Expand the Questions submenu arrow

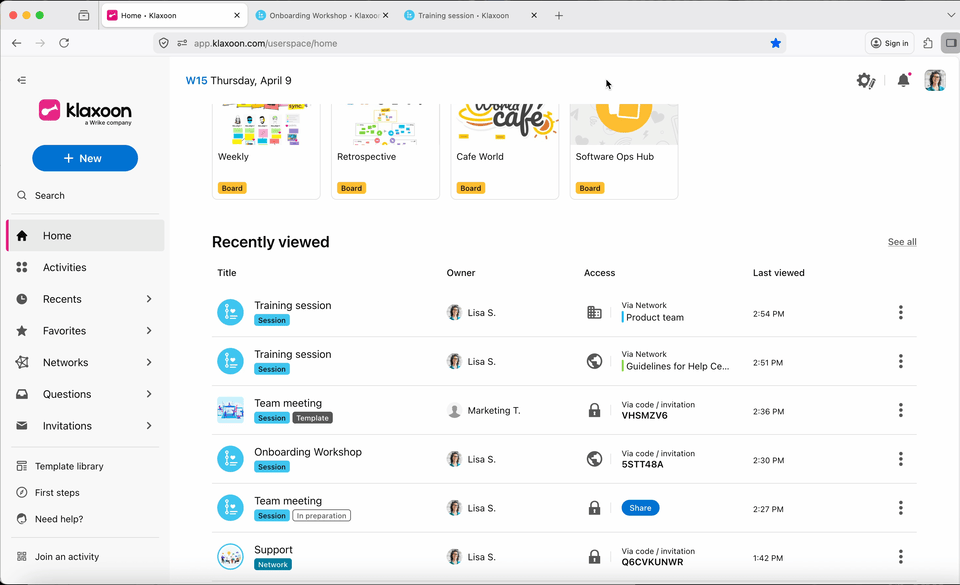[x=149, y=394]
